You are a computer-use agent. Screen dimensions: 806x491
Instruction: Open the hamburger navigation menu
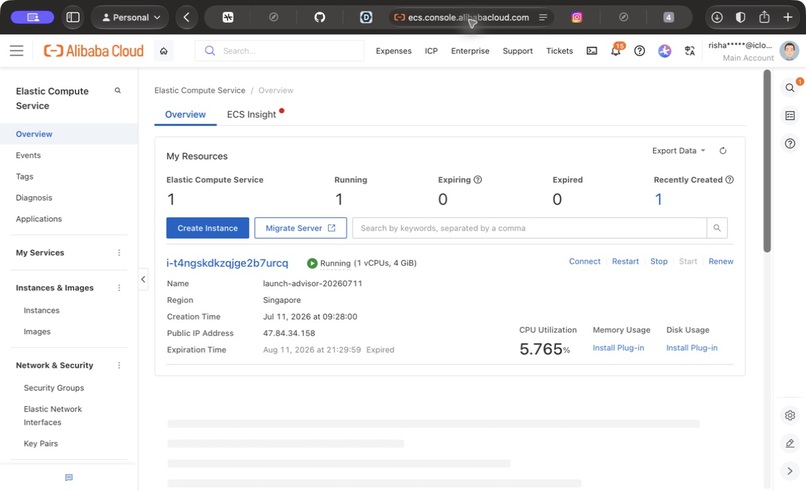tap(16, 50)
